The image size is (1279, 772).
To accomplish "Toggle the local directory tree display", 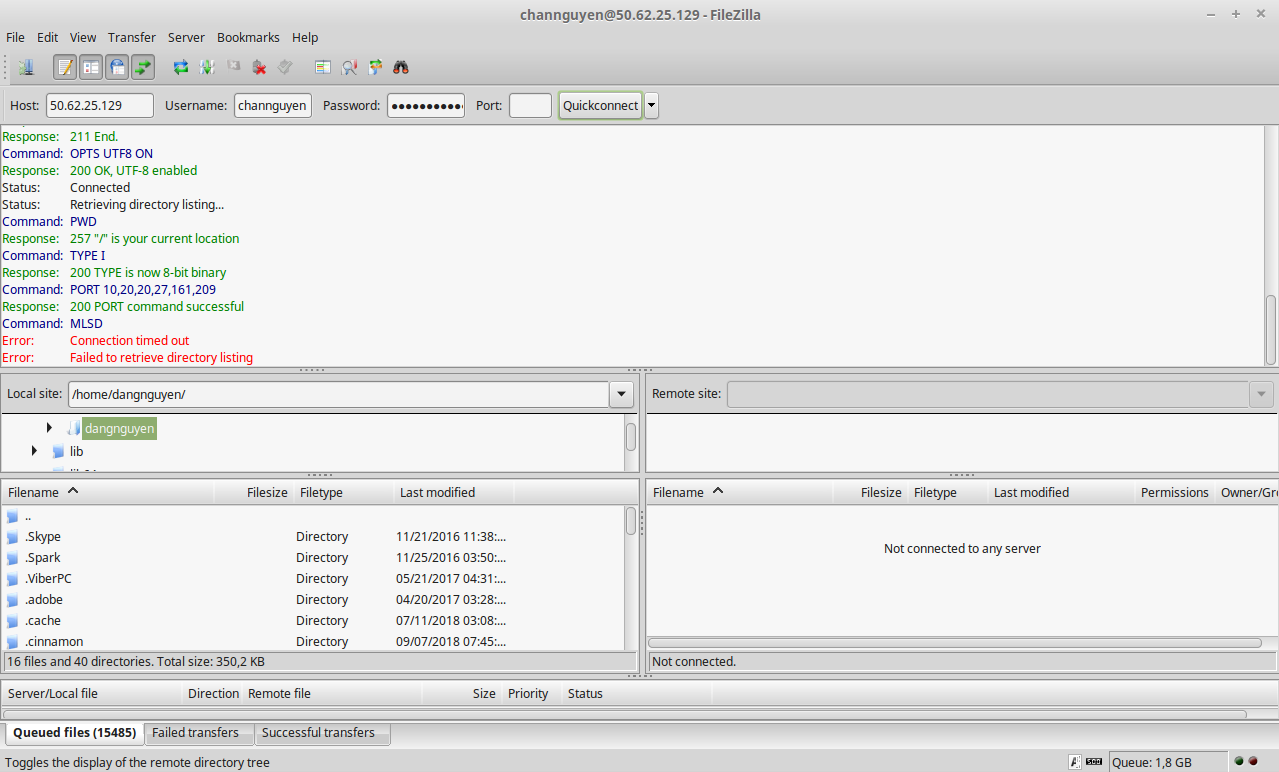I will pyautogui.click(x=91, y=68).
